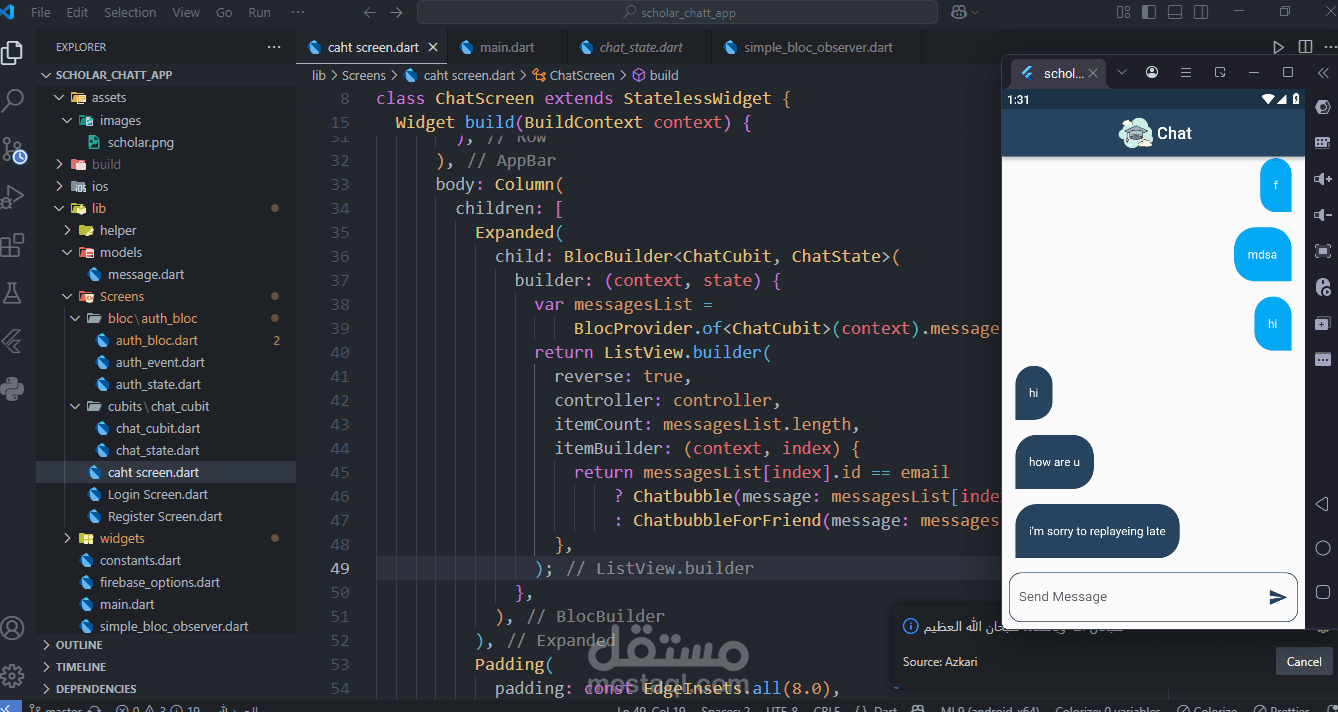Close the caht screen.dart tab
This screenshot has width=1338, height=712.
(x=433, y=47)
